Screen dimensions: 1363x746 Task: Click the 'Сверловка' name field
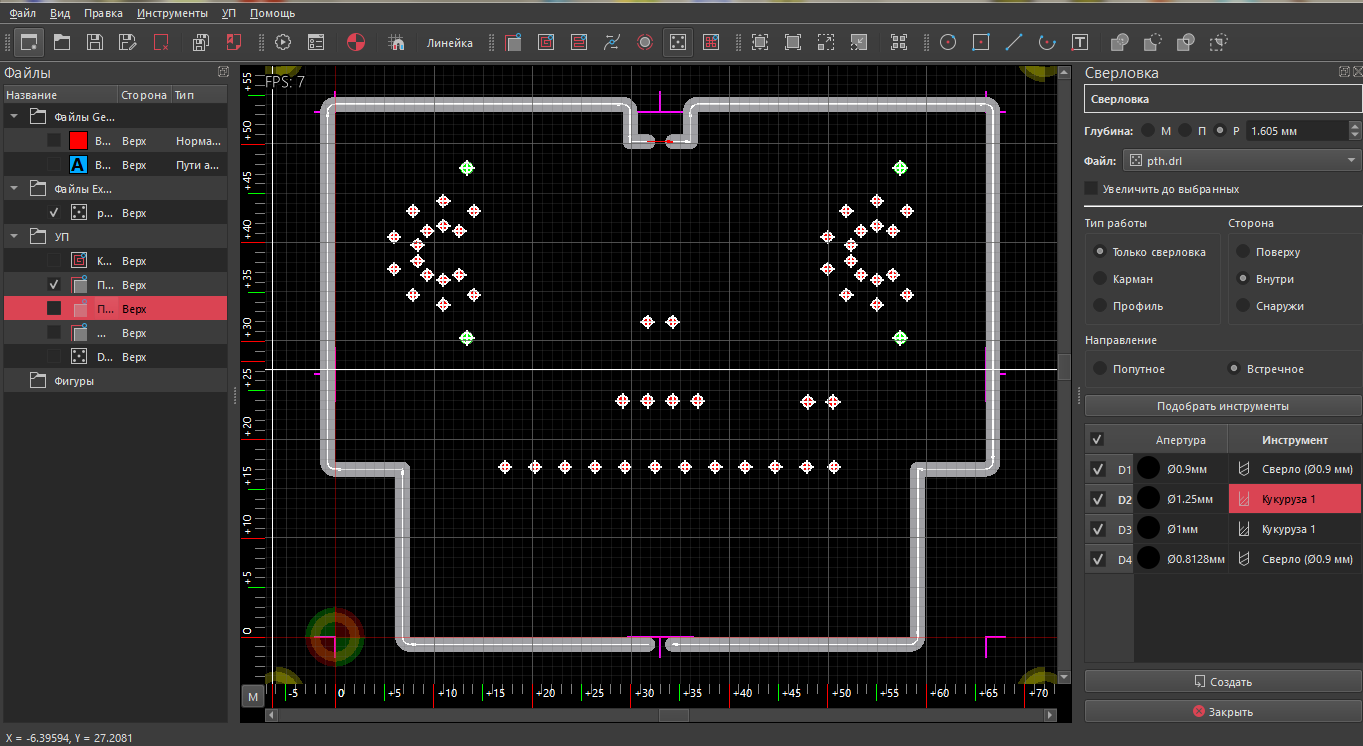(x=1223, y=99)
